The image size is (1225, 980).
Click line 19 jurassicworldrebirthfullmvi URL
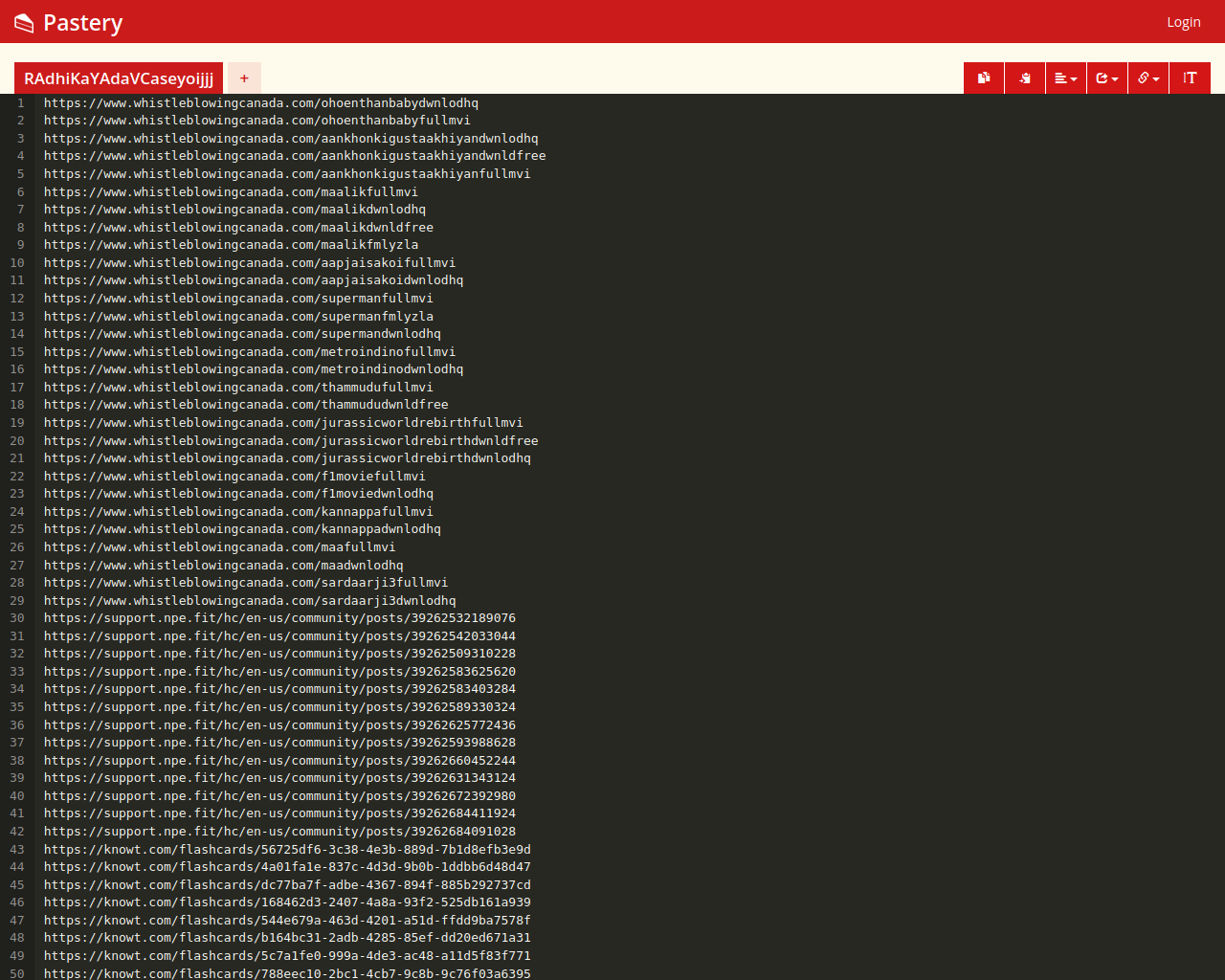(x=283, y=423)
